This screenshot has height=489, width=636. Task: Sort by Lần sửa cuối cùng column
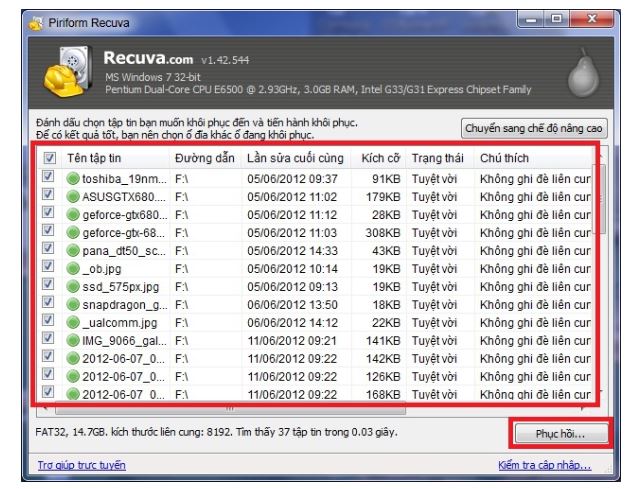click(x=296, y=158)
